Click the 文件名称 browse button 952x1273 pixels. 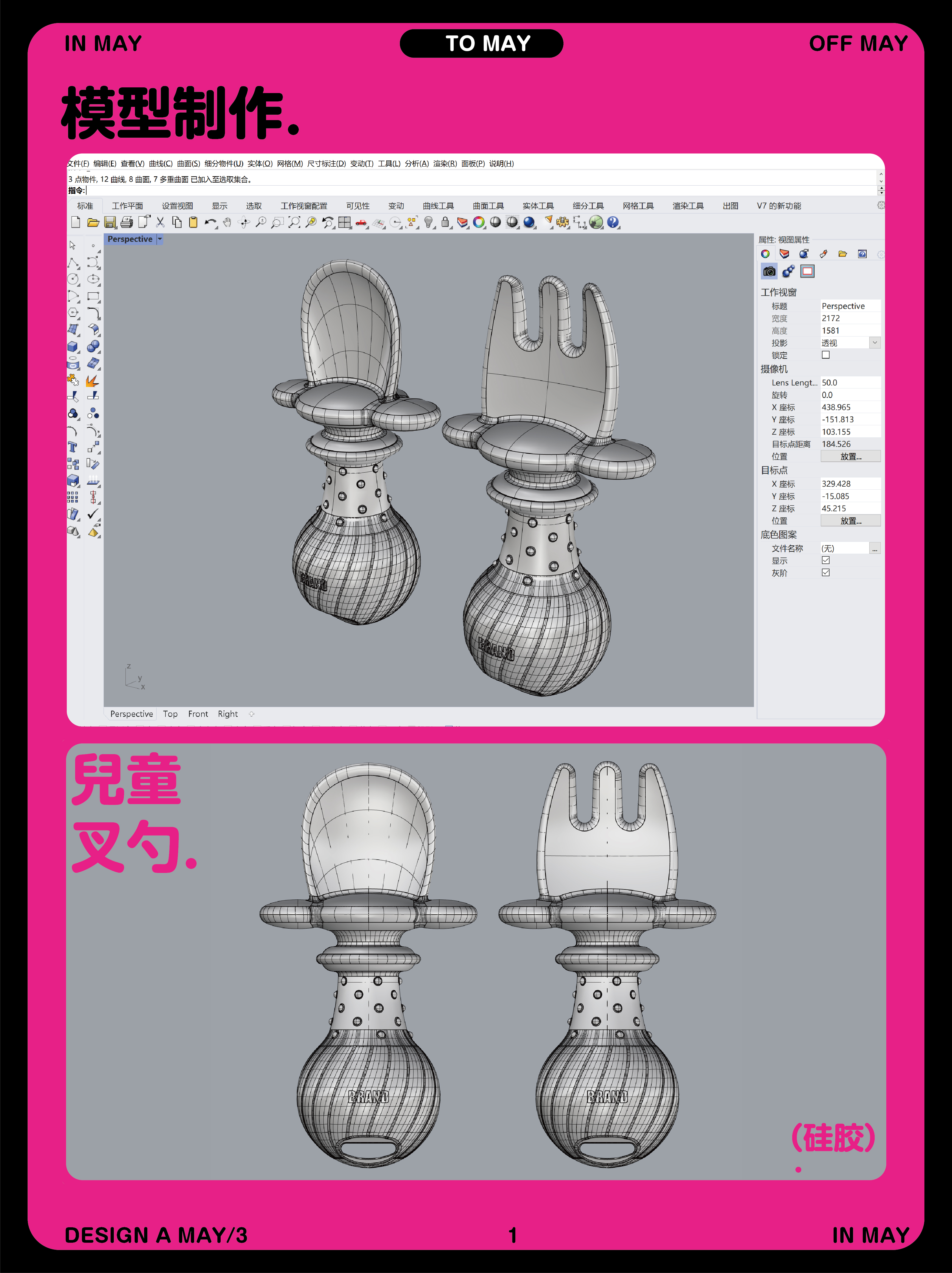[x=875, y=548]
